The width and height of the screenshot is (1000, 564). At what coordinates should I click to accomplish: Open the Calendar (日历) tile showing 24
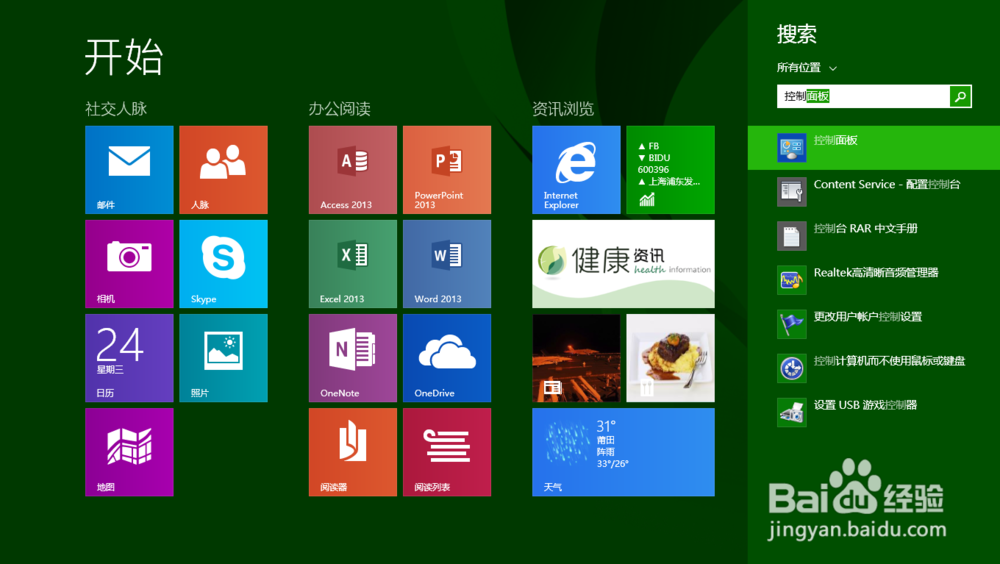129,358
